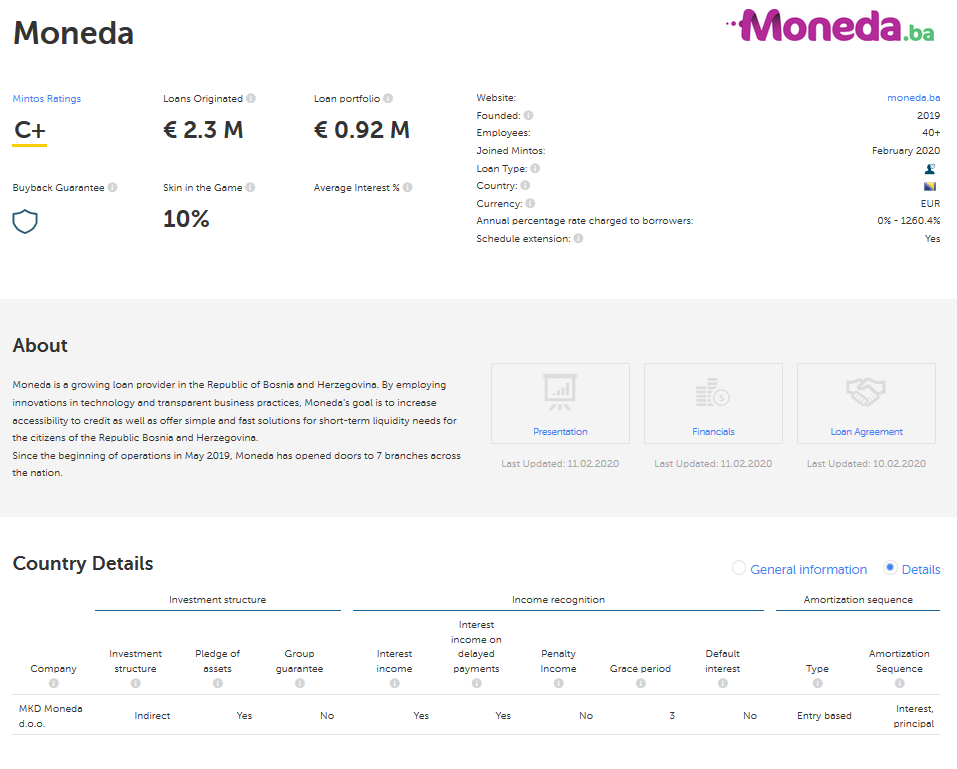Click info icon next to Average Interest %
Viewport: 957px width, 769px height.
pyautogui.click(x=408, y=187)
